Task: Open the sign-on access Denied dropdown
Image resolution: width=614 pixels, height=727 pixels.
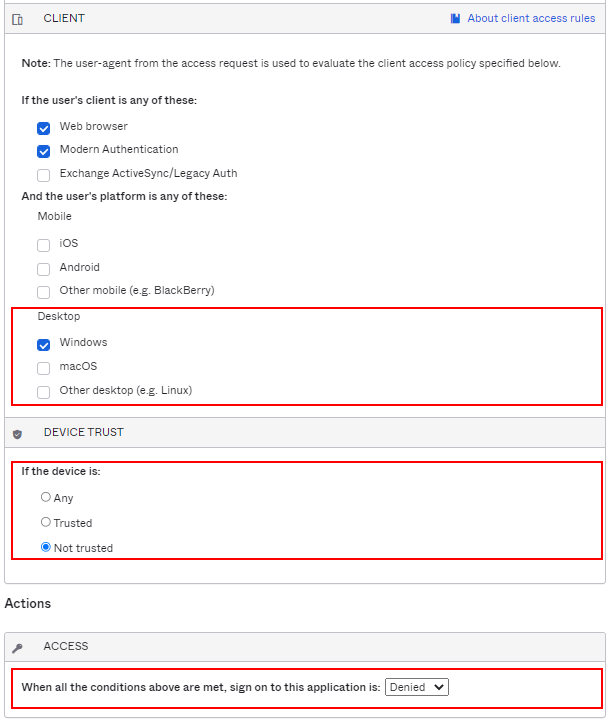Action: coord(417,687)
